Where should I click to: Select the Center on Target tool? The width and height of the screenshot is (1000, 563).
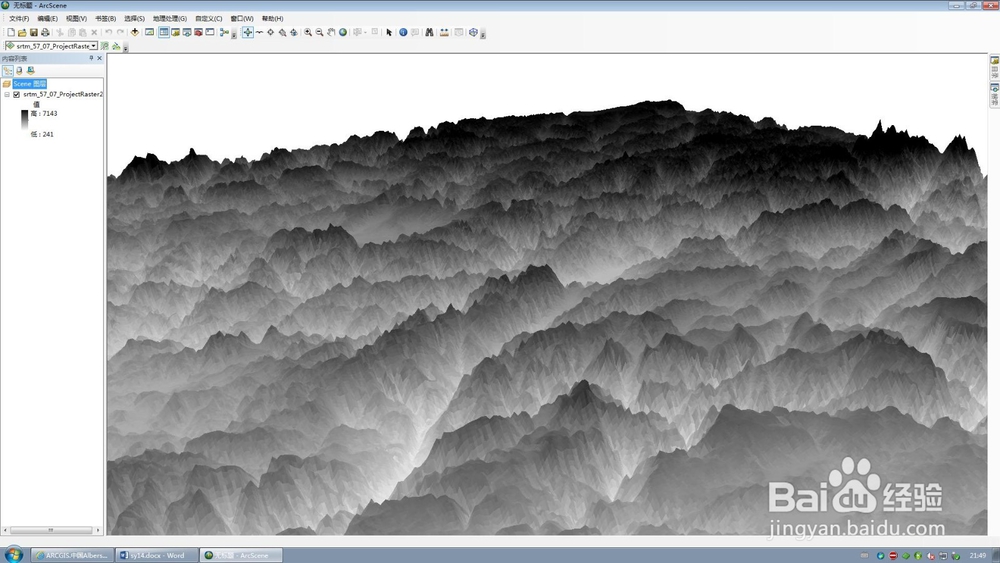point(270,32)
